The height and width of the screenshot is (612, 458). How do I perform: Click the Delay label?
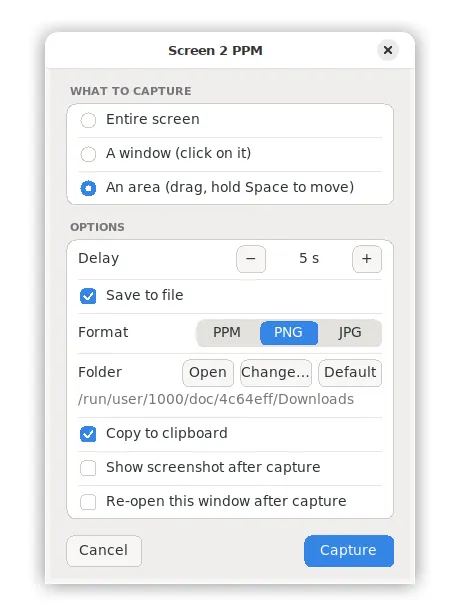point(98,258)
